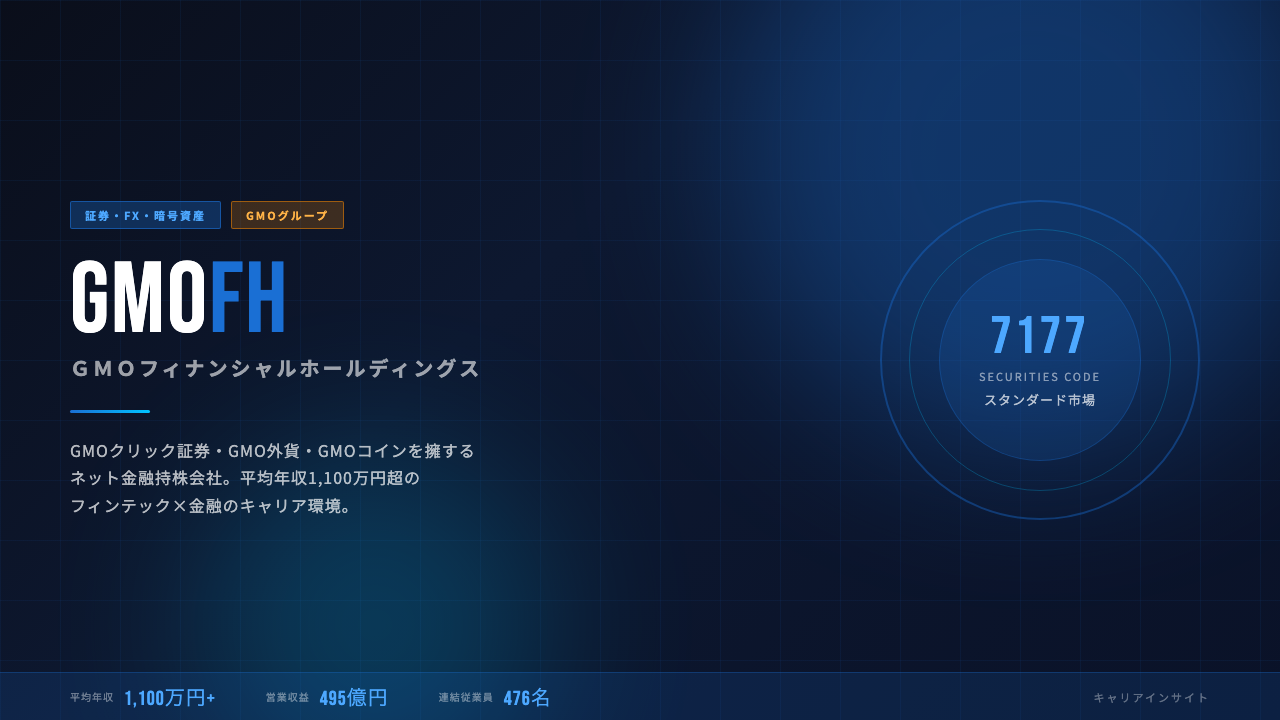The width and height of the screenshot is (1280, 720).
Task: Click the 連結従業員 label in footer
Action: 466,697
